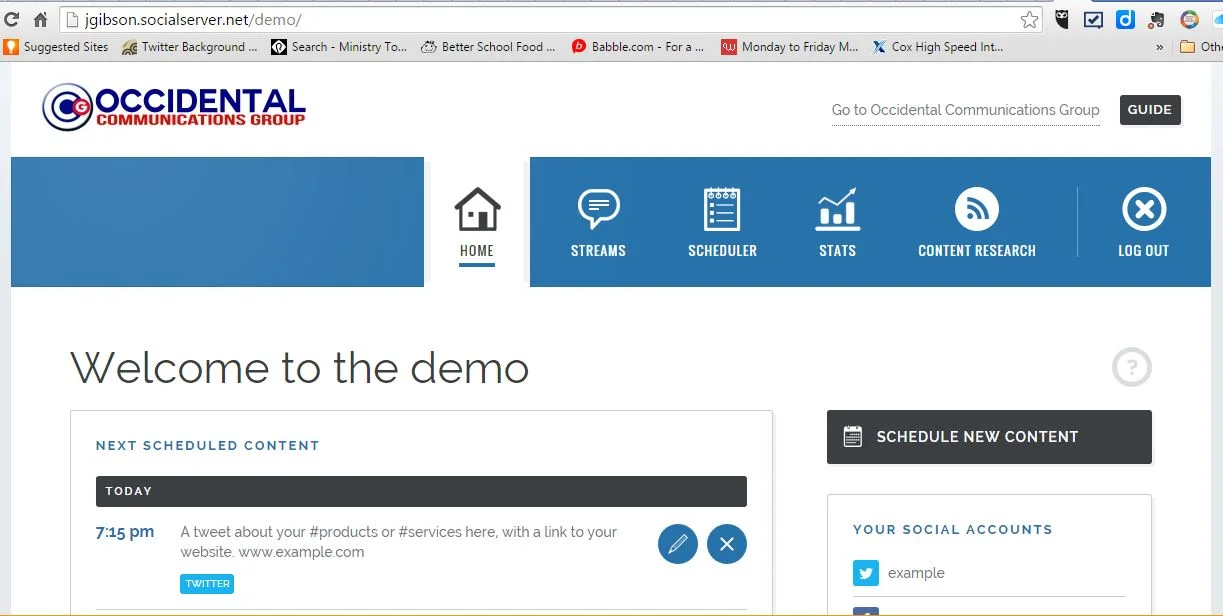Open the checkmark extension icon
The width and height of the screenshot is (1223, 616).
[1094, 19]
